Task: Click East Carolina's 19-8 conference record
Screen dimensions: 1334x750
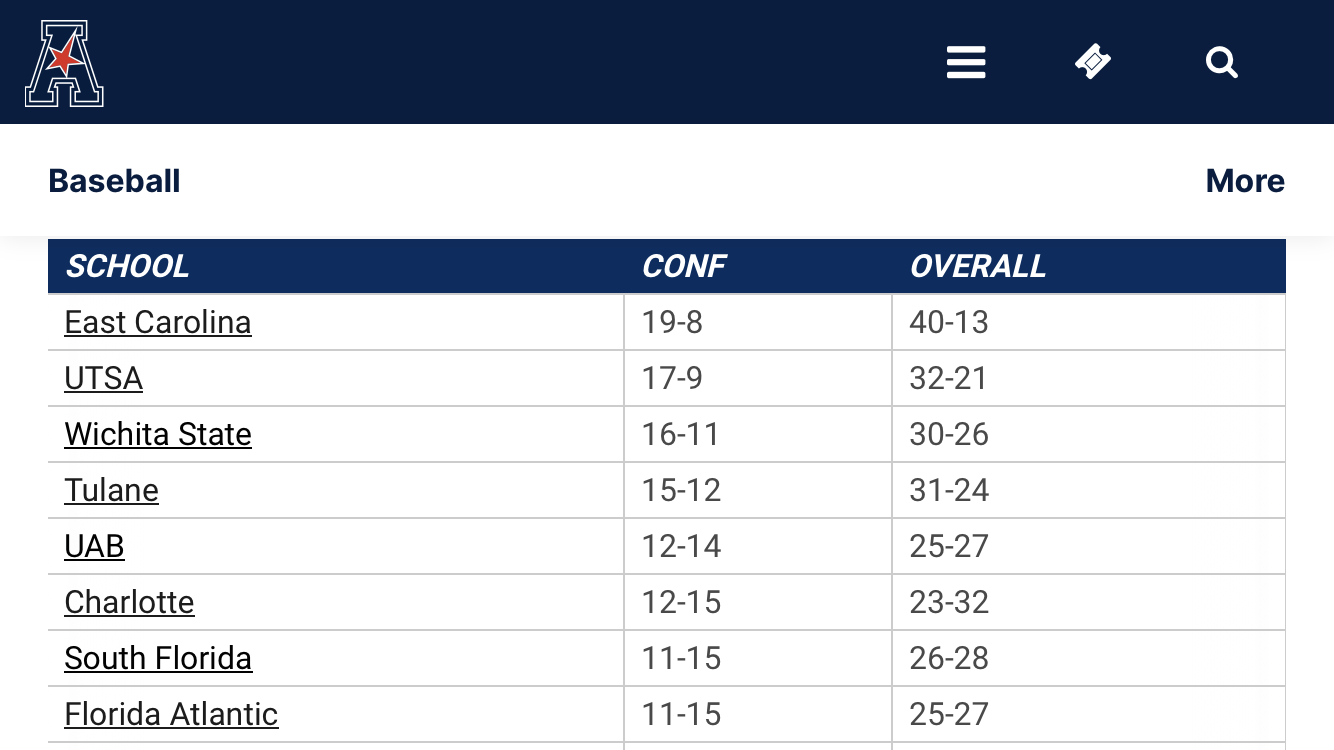Action: point(672,322)
